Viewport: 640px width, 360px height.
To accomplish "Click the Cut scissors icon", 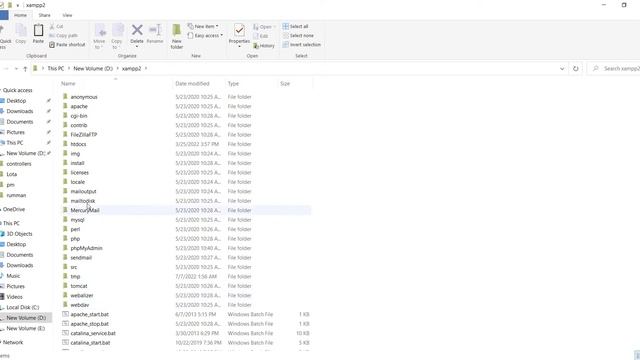I will click(x=52, y=27).
